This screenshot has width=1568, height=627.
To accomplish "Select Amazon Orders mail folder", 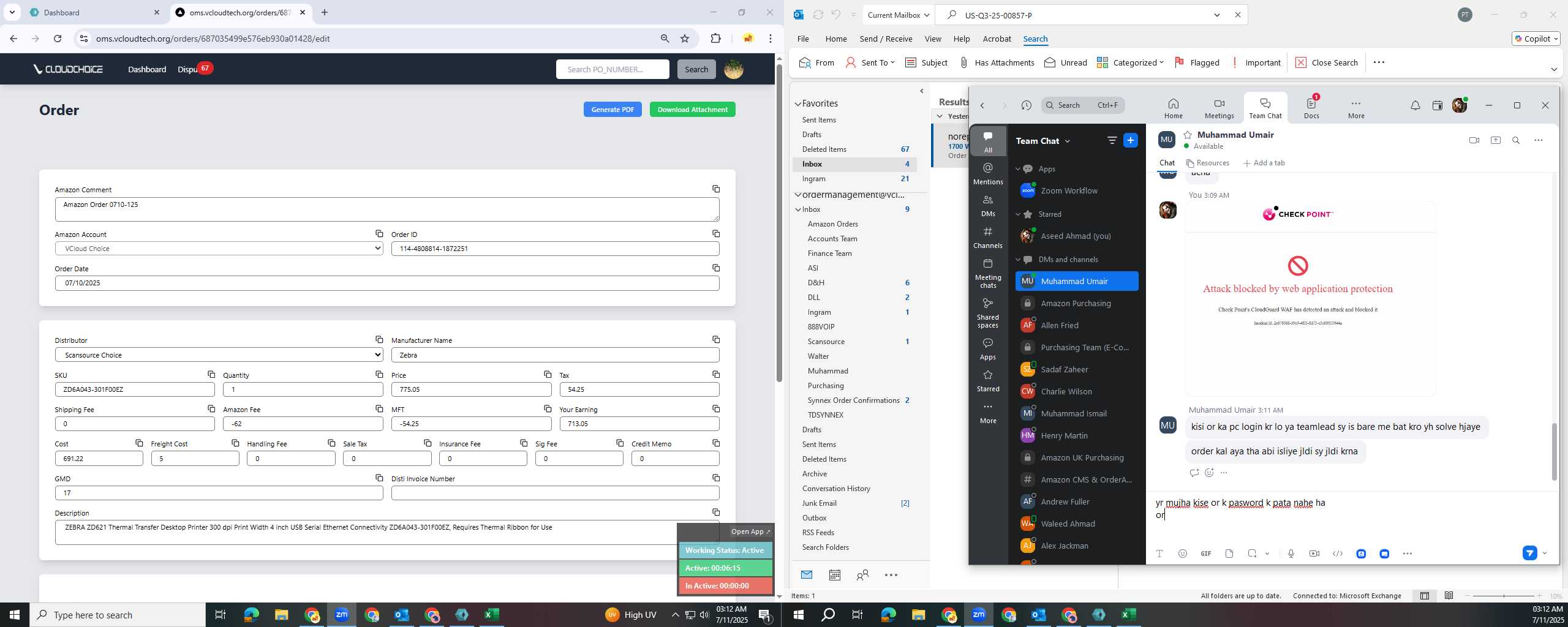I will pyautogui.click(x=832, y=224).
